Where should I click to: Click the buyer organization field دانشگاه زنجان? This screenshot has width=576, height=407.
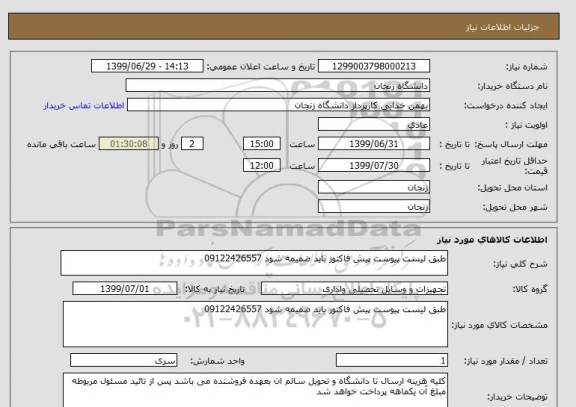coord(277,86)
